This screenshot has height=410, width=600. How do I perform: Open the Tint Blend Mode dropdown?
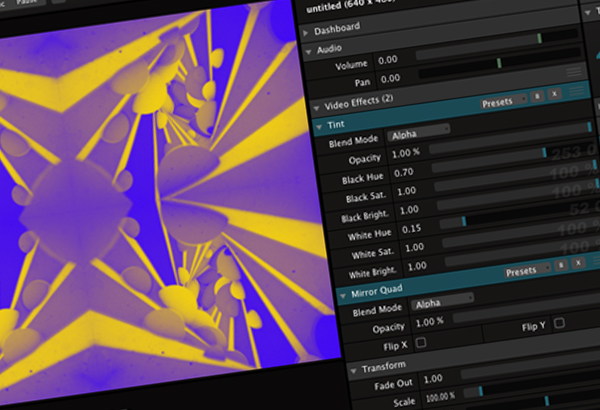tap(418, 129)
